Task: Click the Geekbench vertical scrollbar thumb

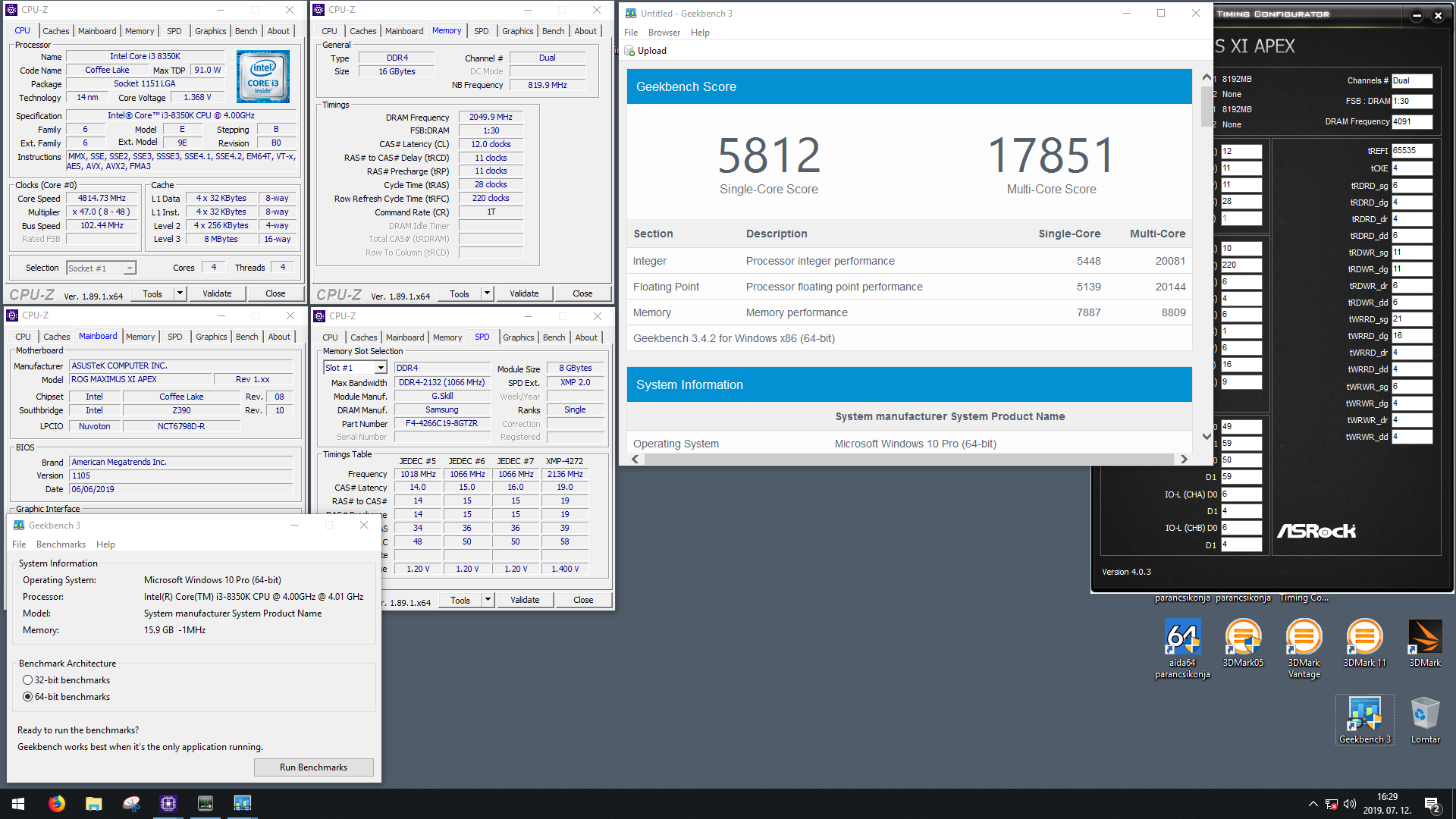Action: (x=1206, y=106)
